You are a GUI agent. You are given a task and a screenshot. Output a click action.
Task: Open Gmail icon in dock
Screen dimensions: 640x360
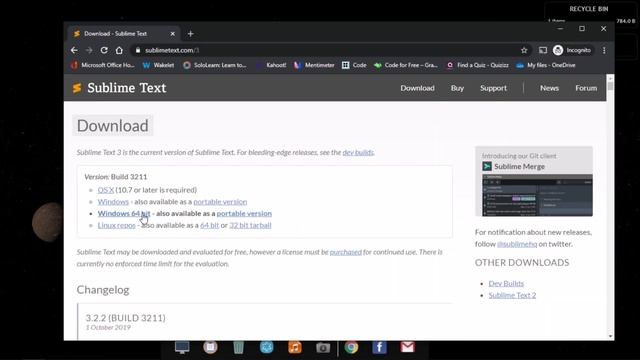click(407, 347)
